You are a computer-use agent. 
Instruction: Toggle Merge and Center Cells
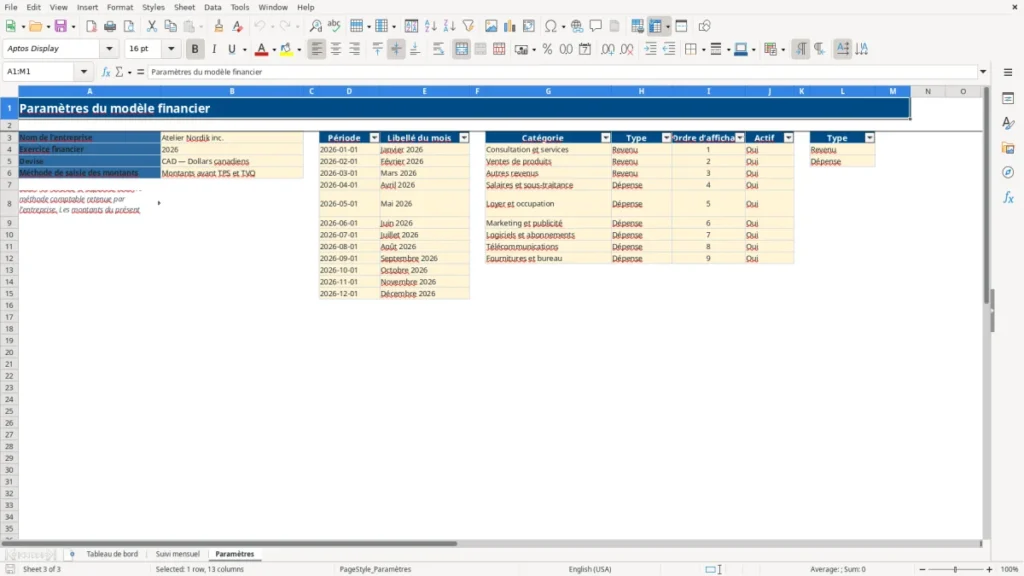click(462, 49)
